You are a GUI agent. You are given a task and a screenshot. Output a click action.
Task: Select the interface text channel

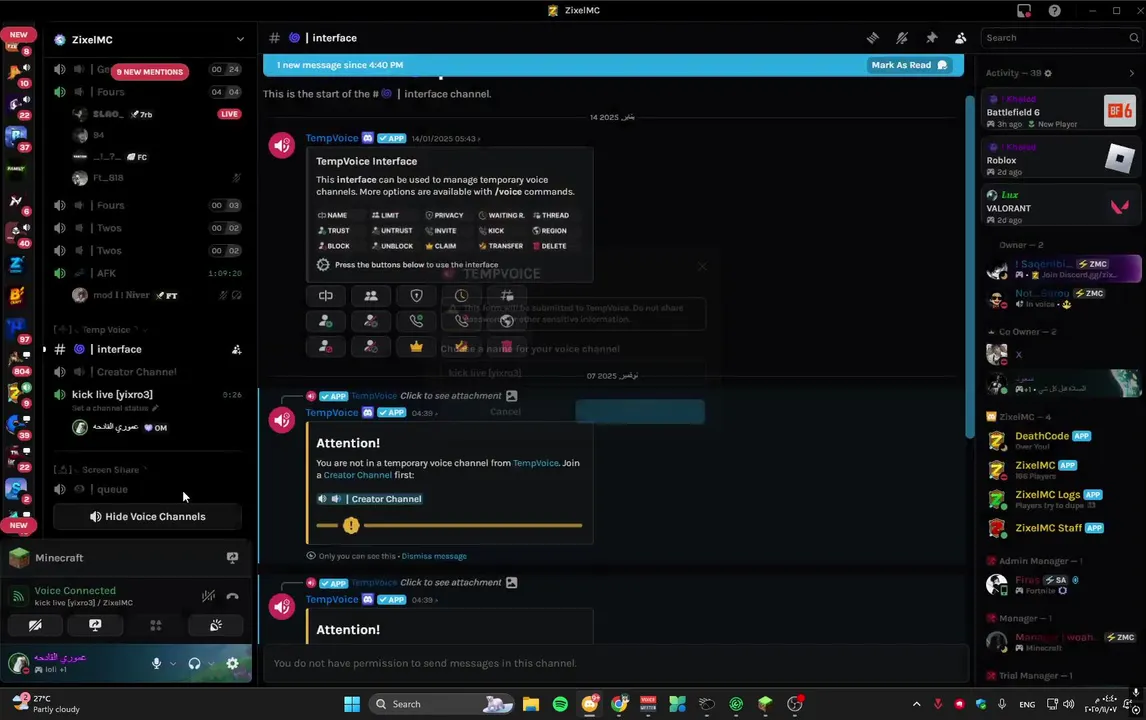tap(148, 349)
